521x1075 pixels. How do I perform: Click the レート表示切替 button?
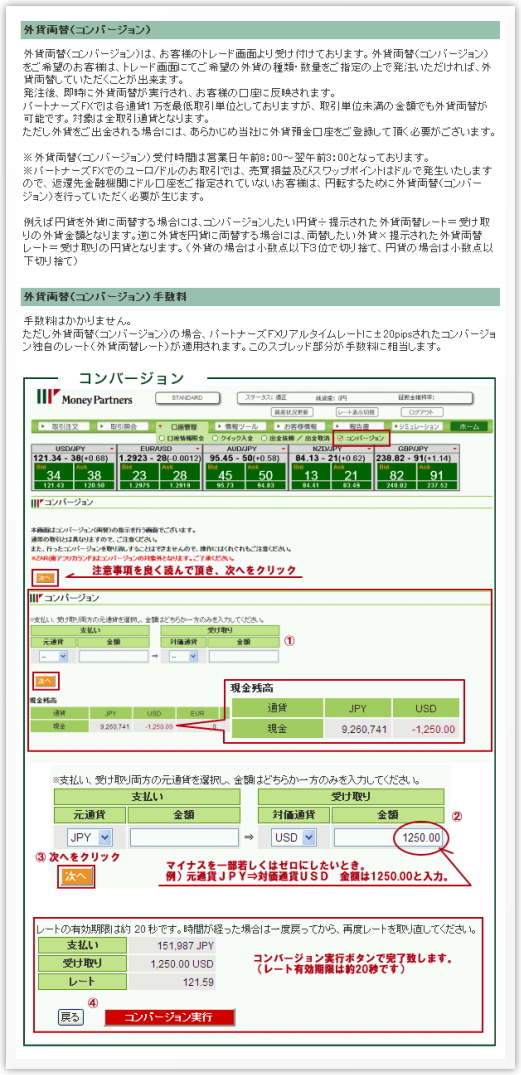point(357,412)
